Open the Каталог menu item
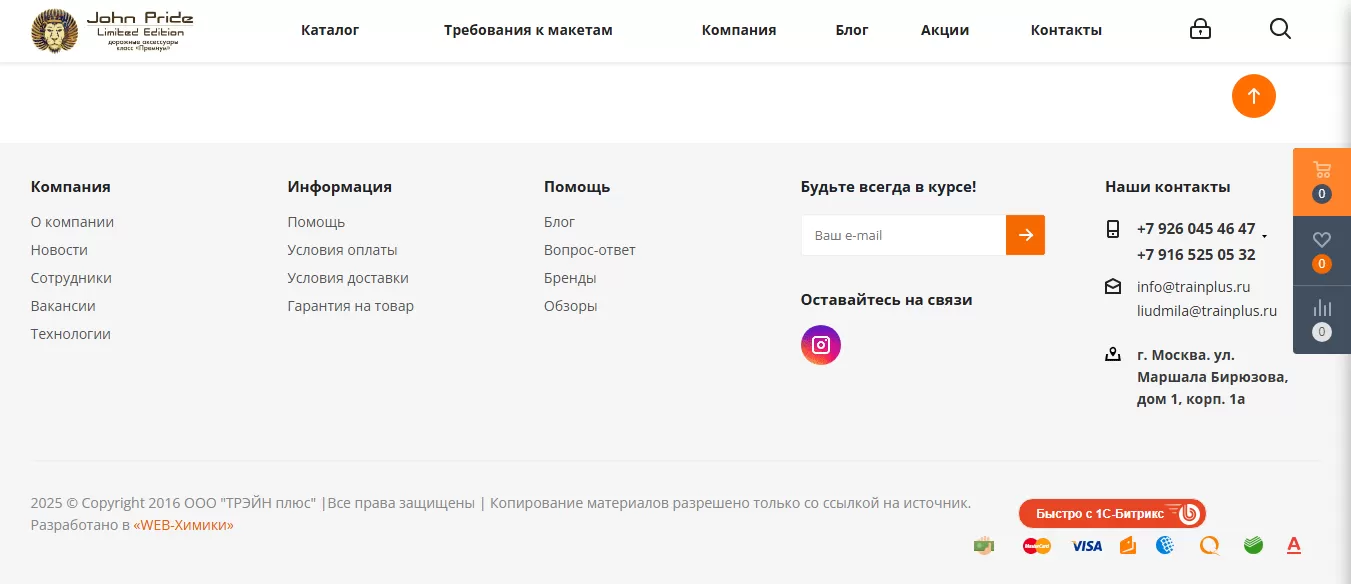1351x584 pixels. pyautogui.click(x=330, y=30)
